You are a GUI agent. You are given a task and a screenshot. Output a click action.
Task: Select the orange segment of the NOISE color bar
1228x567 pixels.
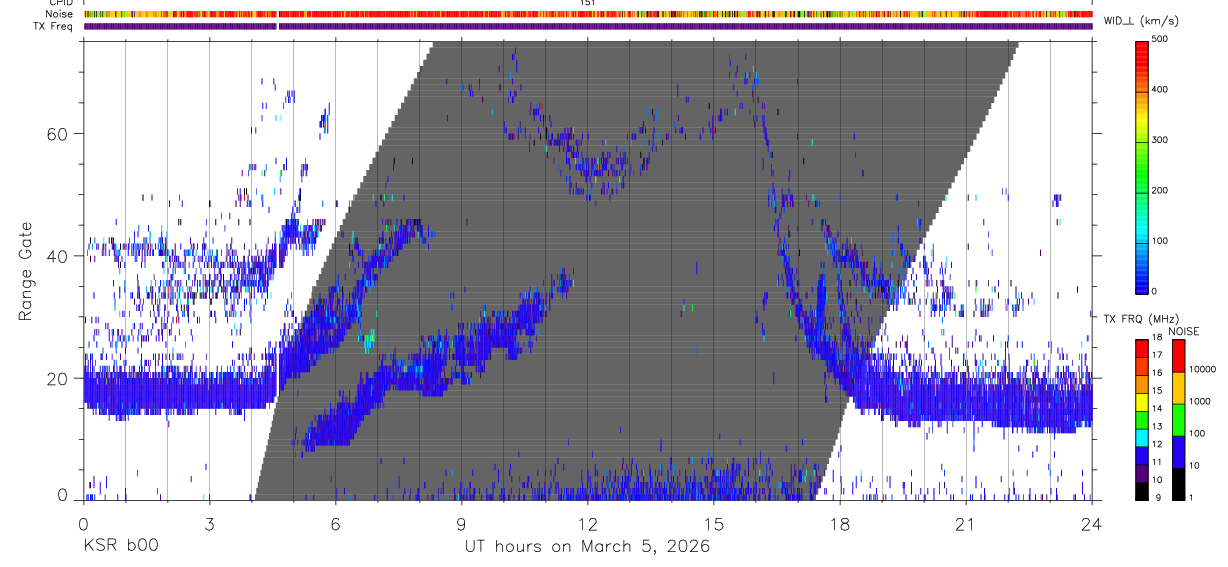pos(1179,388)
